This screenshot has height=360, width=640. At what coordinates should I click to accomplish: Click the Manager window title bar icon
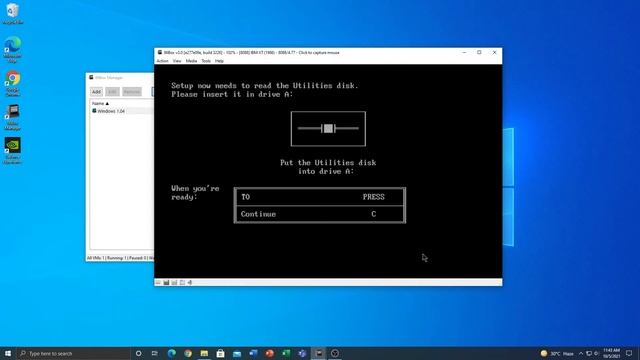91,78
